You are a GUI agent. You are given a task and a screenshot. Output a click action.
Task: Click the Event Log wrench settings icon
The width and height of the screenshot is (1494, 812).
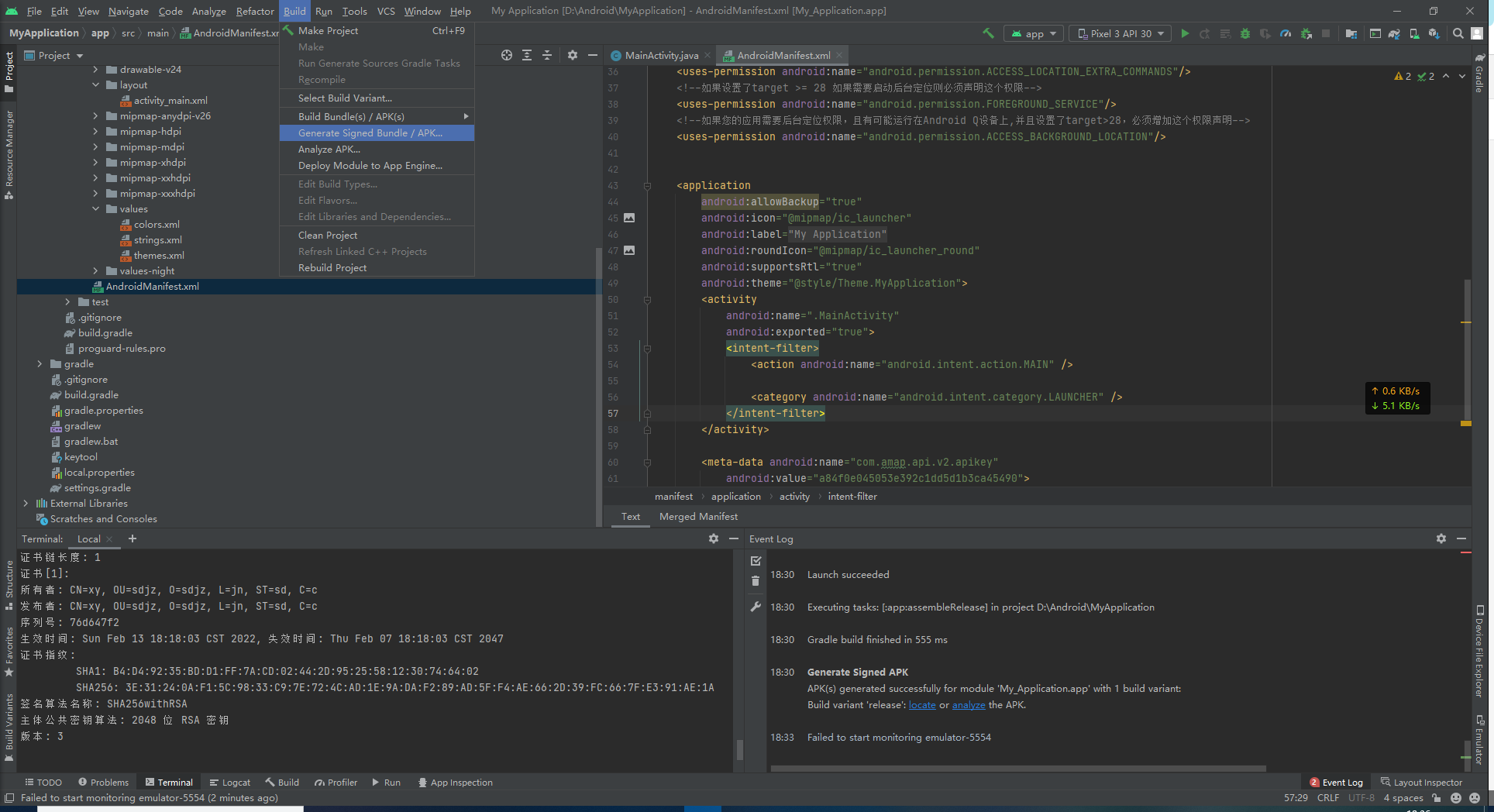[x=756, y=607]
